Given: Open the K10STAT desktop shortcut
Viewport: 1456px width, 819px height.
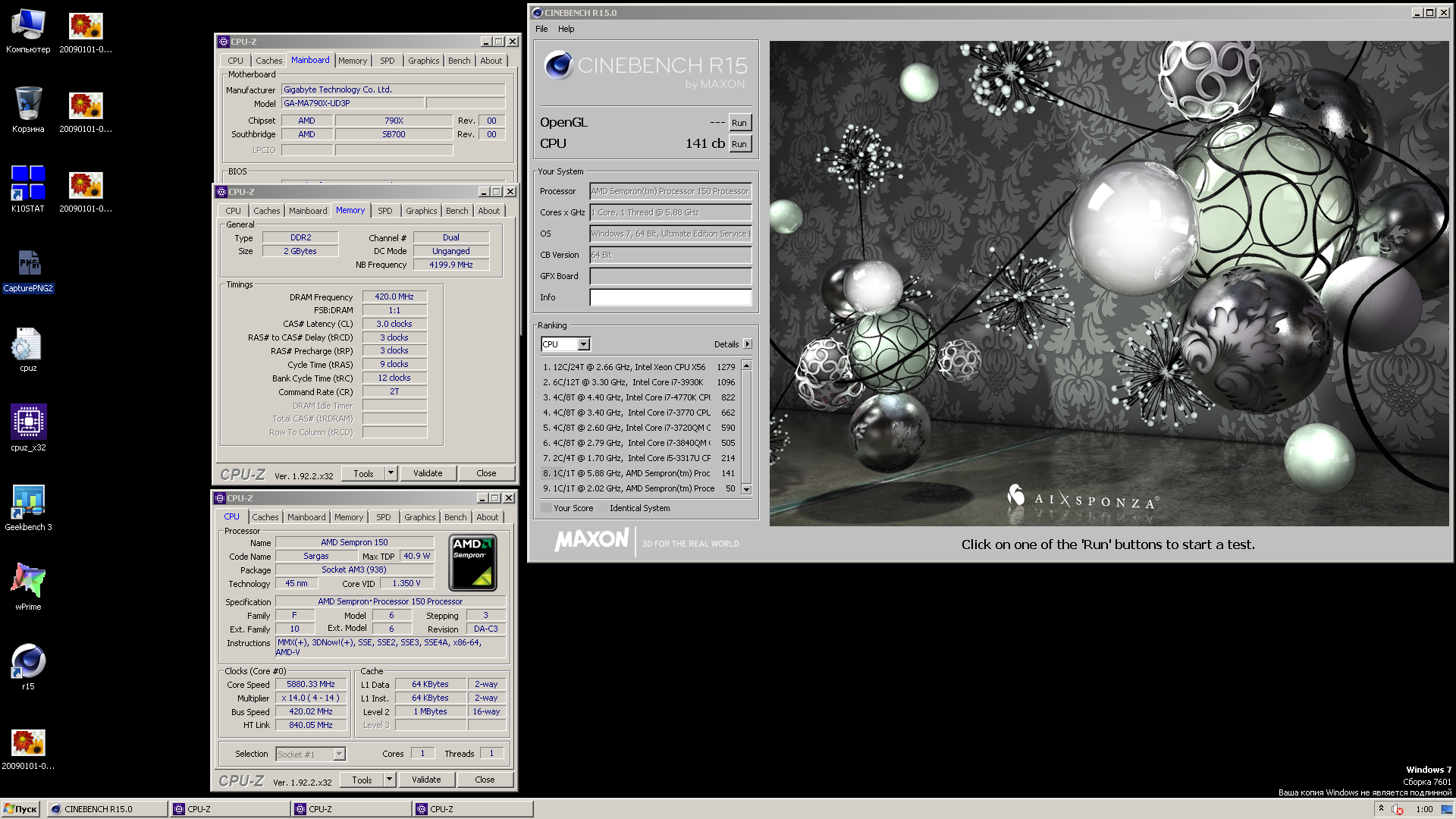Looking at the screenshot, I should click(x=28, y=190).
